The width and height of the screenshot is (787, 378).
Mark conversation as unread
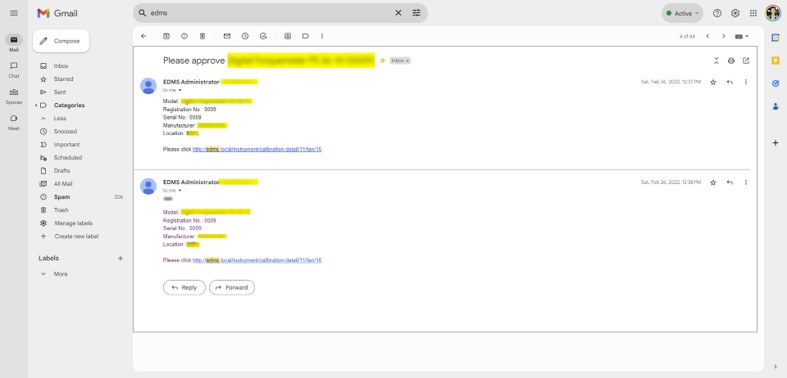pos(227,36)
